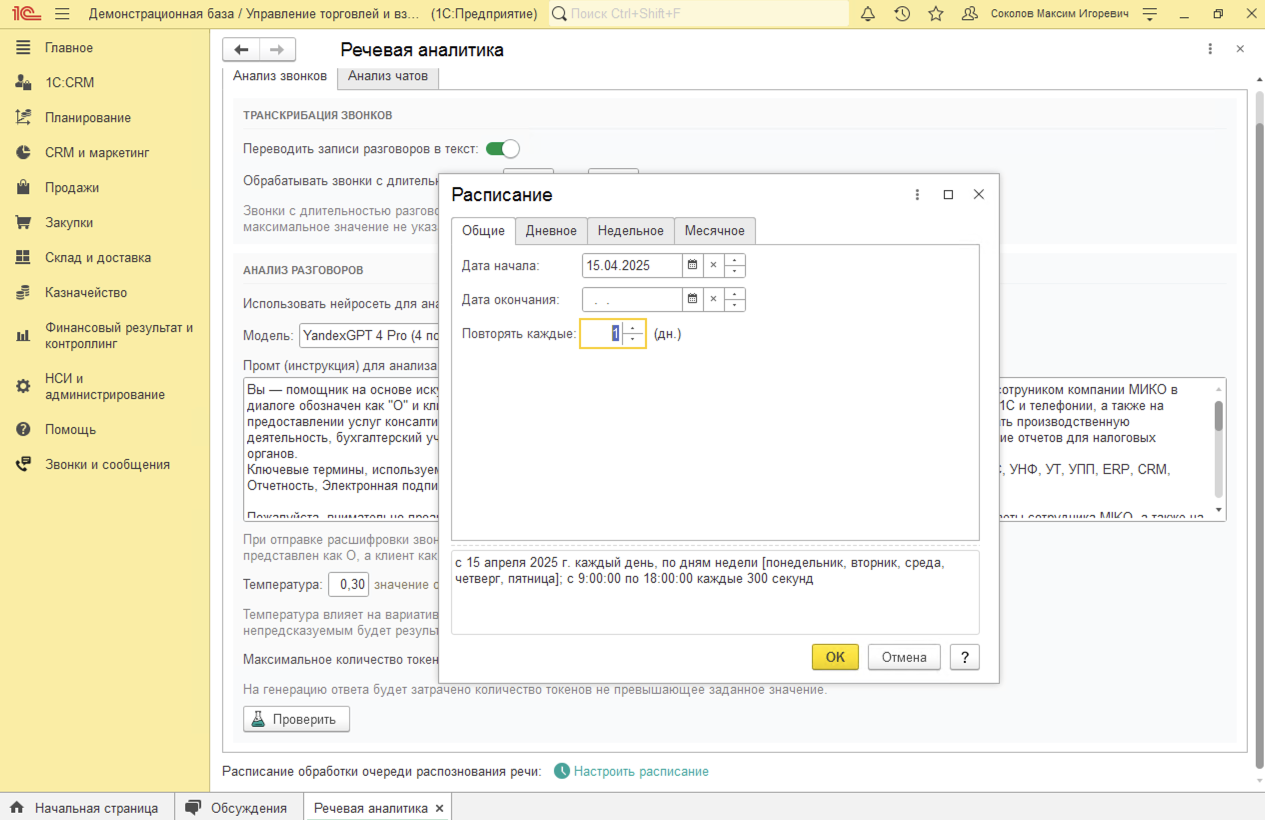
Task: Open the hamburger main menu
Action: coord(62,14)
